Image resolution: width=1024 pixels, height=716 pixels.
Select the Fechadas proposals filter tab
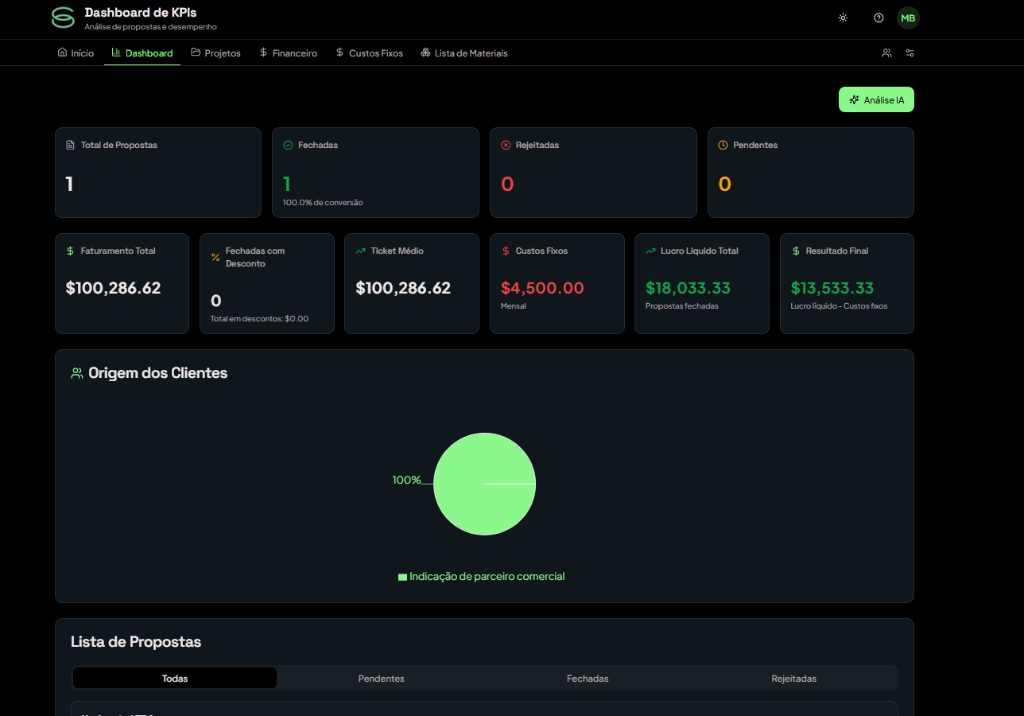click(588, 679)
